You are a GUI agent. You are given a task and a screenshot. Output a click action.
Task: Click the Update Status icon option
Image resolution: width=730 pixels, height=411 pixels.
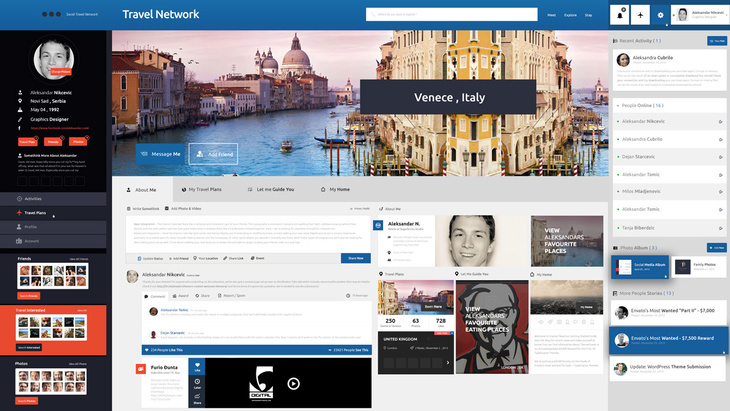150,258
